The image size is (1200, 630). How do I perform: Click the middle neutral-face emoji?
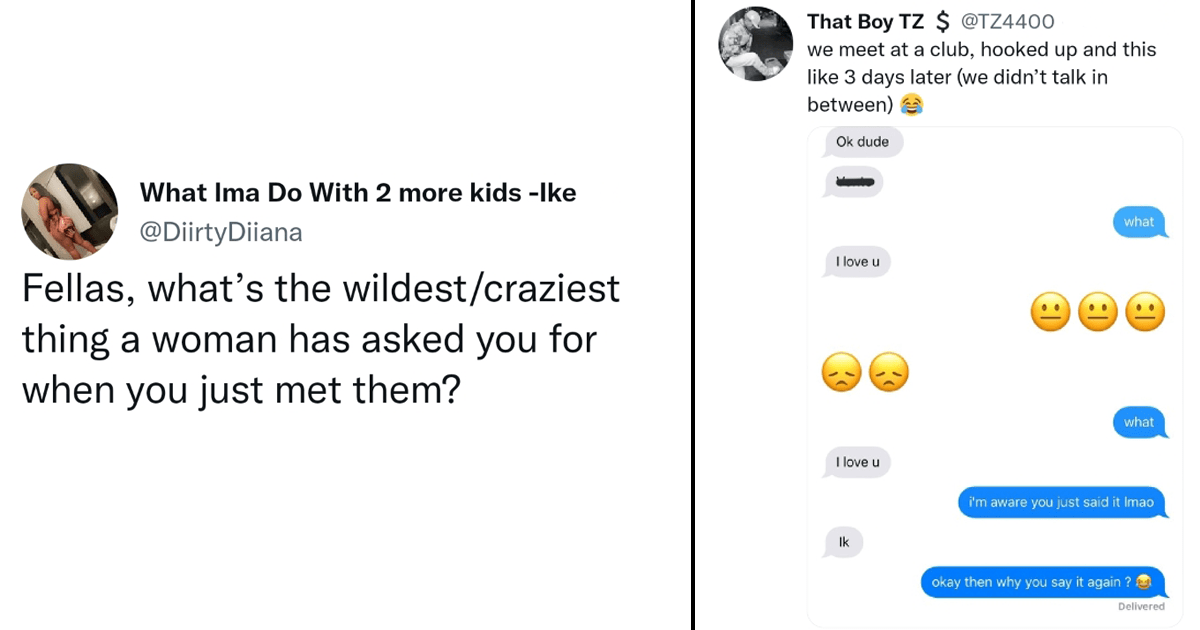(x=1098, y=313)
